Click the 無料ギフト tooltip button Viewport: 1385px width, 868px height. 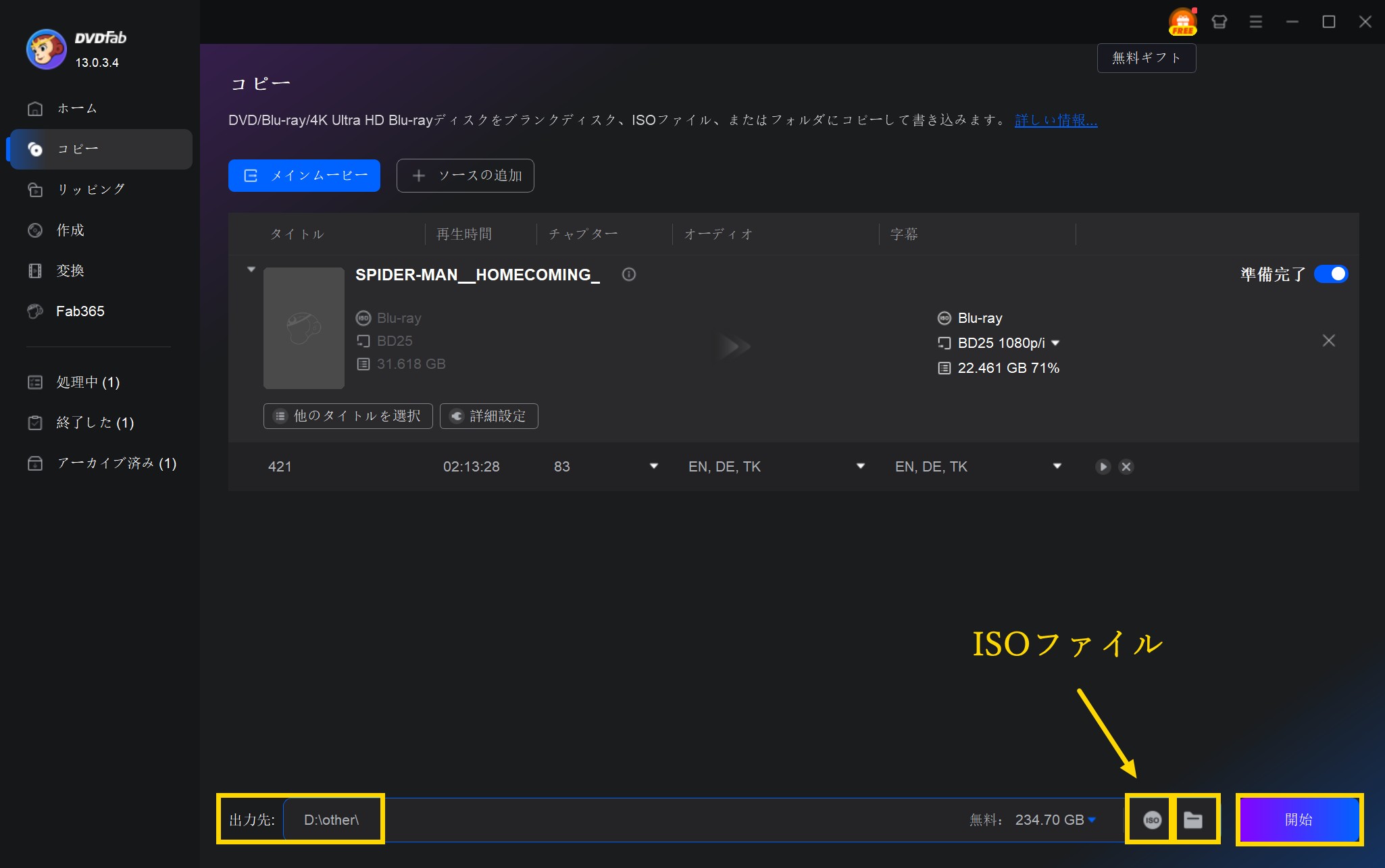pyautogui.click(x=1147, y=58)
